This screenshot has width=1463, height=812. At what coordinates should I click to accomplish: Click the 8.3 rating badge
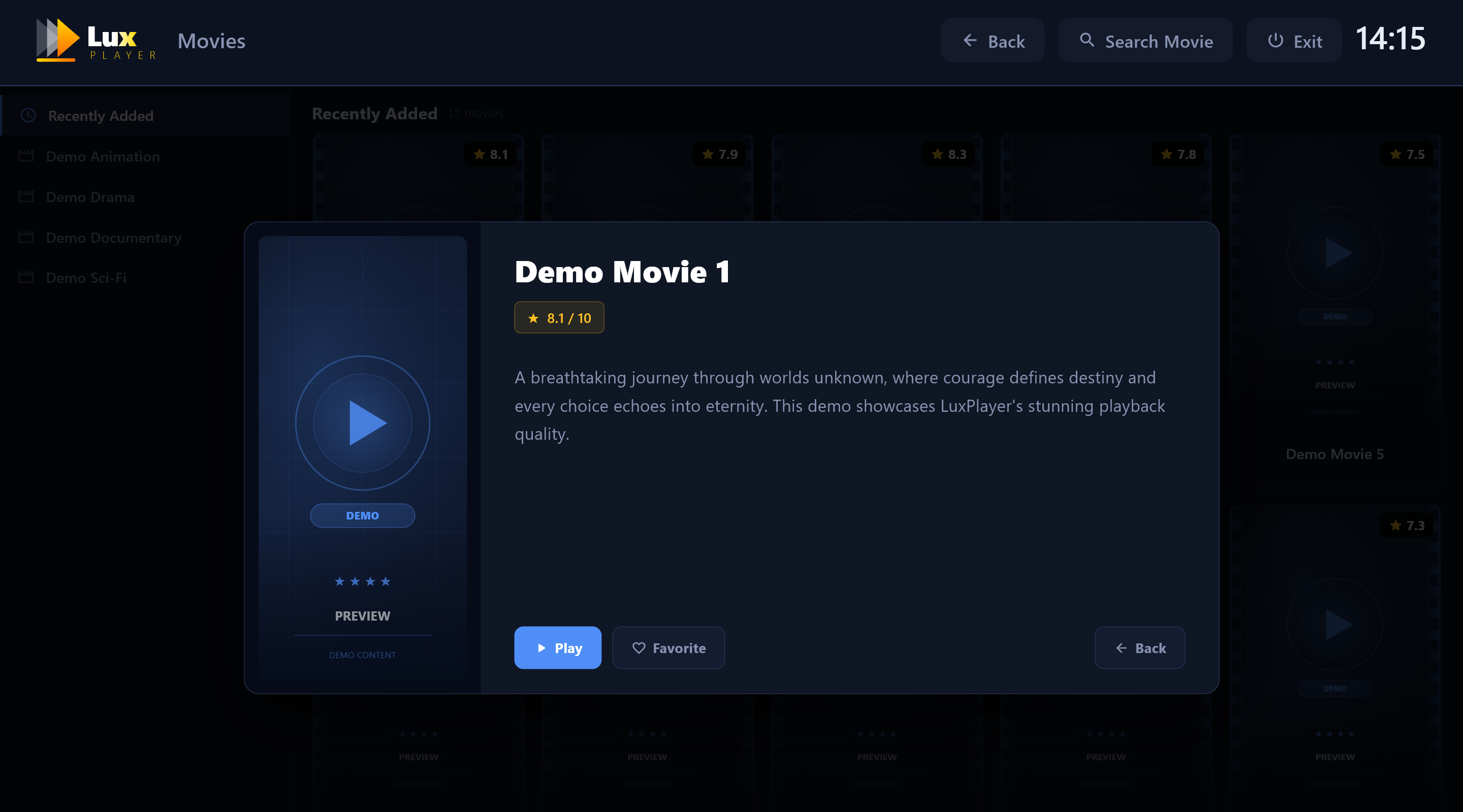(x=949, y=154)
